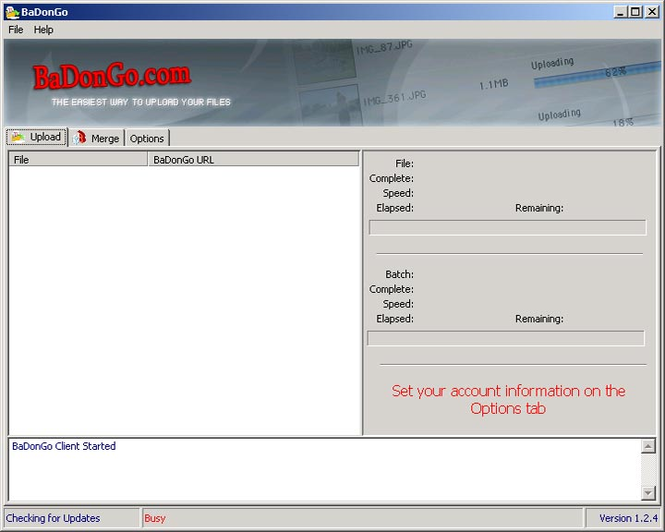The image size is (665, 532).
Task: Click the red Busy status indicator
Action: (155, 518)
